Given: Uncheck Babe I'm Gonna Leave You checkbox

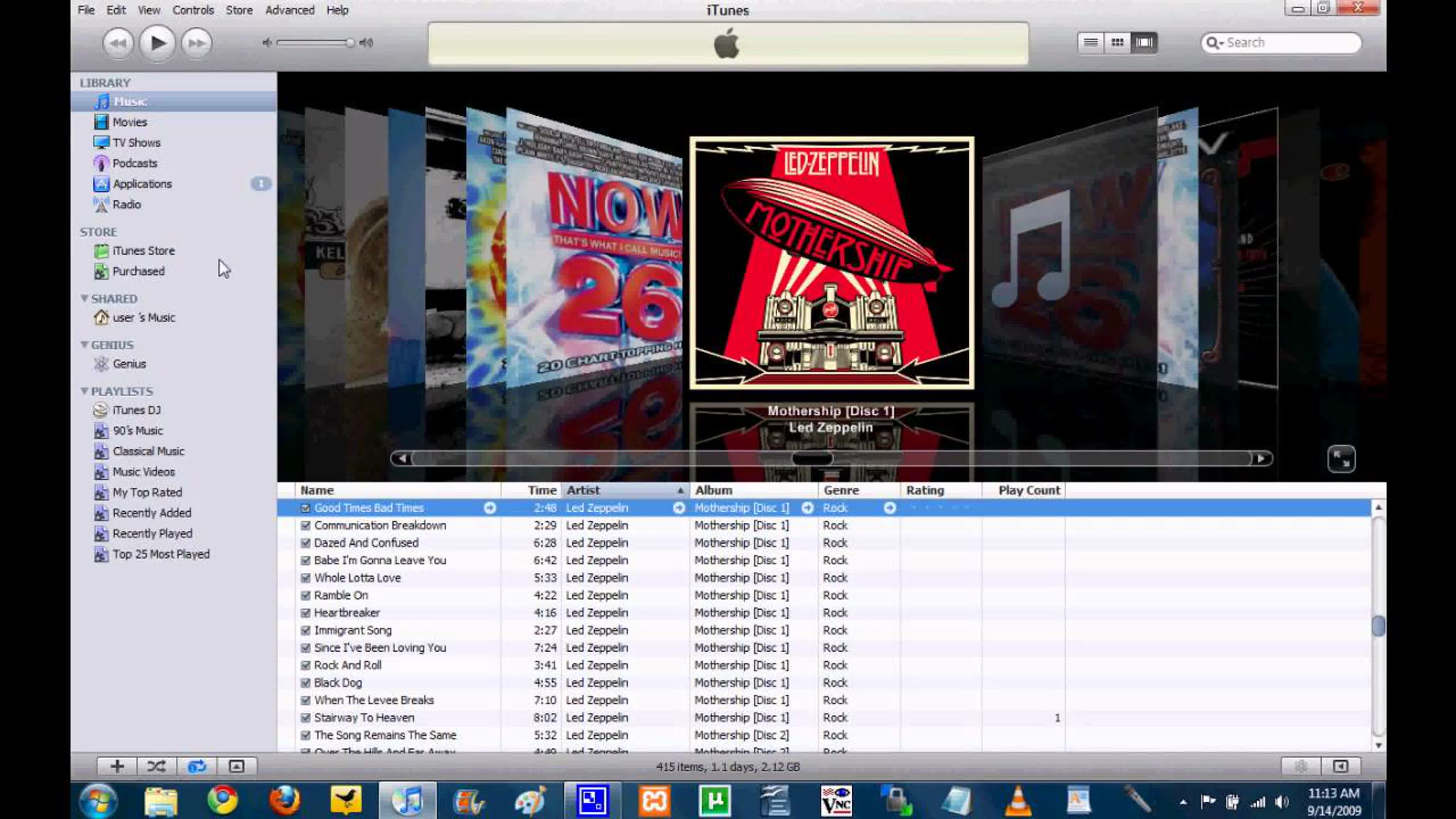Looking at the screenshot, I should (305, 561).
